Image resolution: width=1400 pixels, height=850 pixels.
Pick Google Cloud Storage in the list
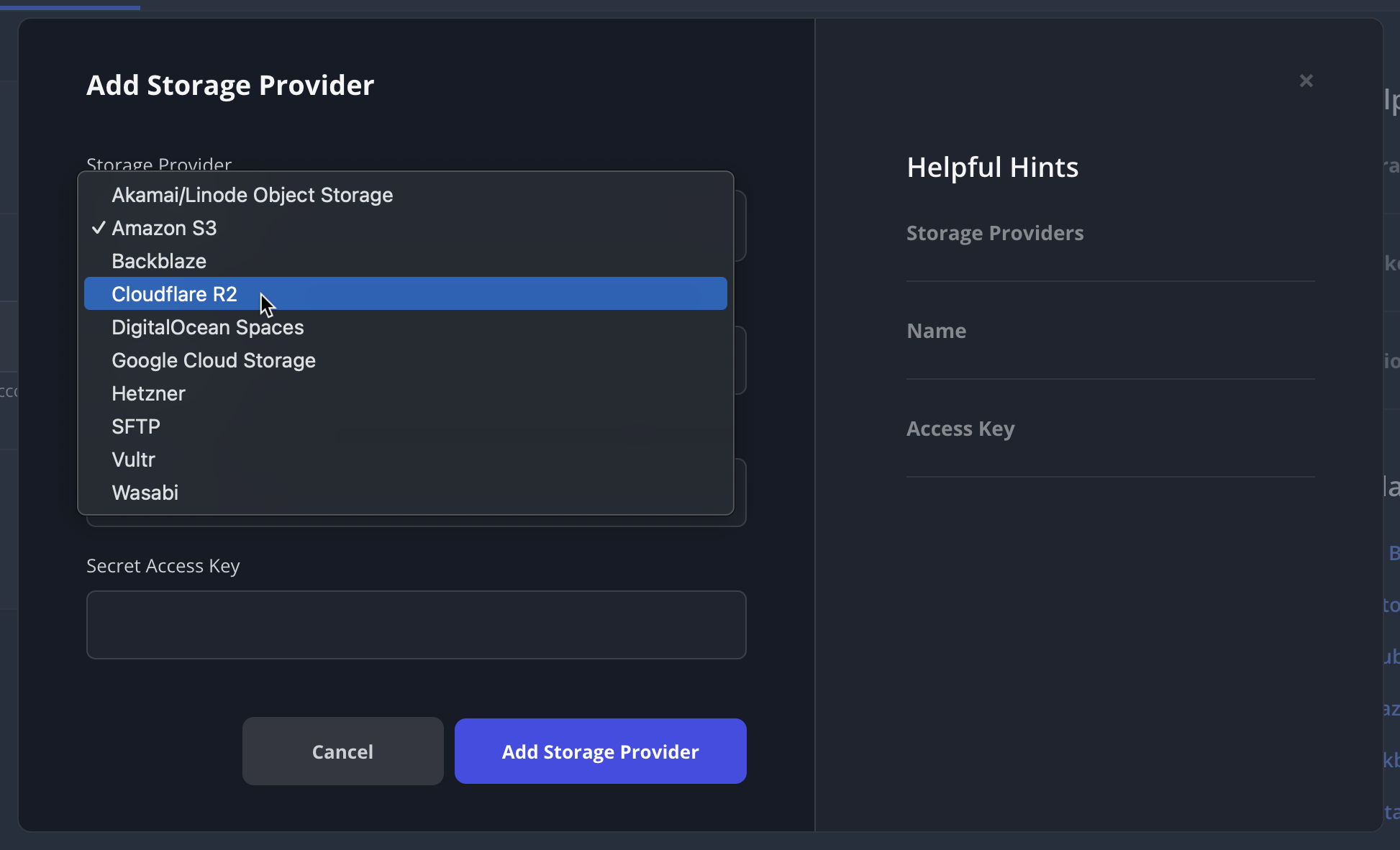(x=213, y=360)
